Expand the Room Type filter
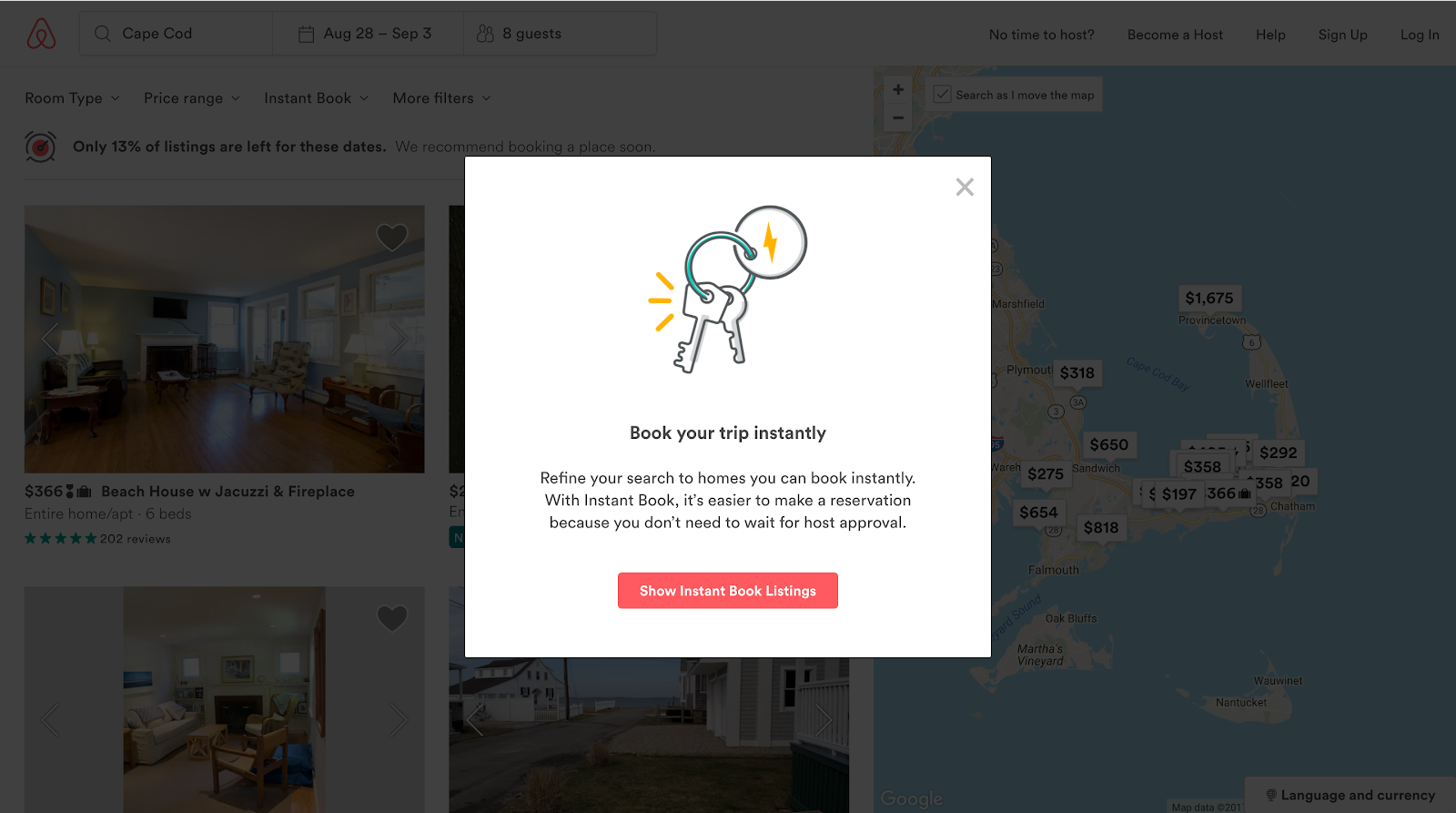Viewport: 1456px width, 813px height. (72, 98)
